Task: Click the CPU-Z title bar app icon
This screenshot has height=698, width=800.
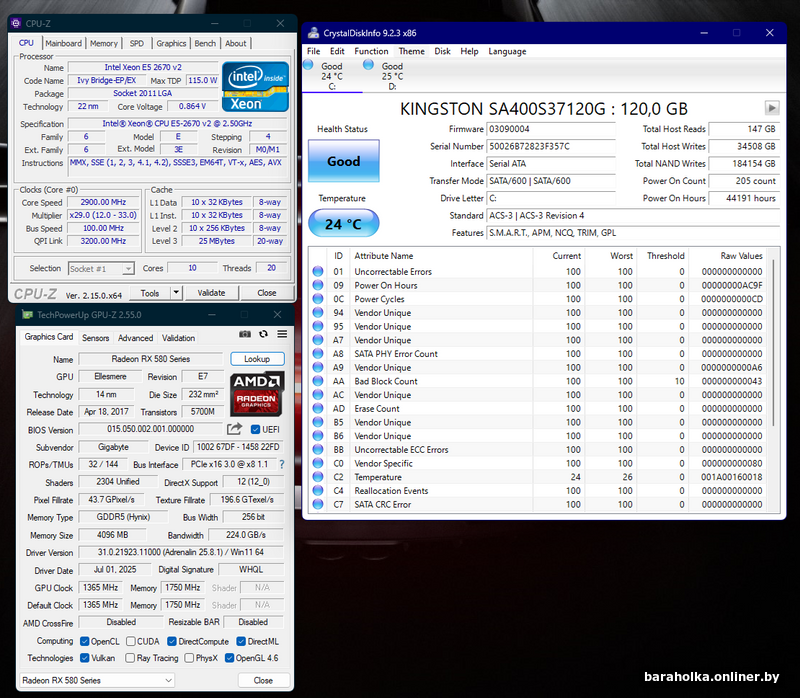Action: (x=16, y=23)
